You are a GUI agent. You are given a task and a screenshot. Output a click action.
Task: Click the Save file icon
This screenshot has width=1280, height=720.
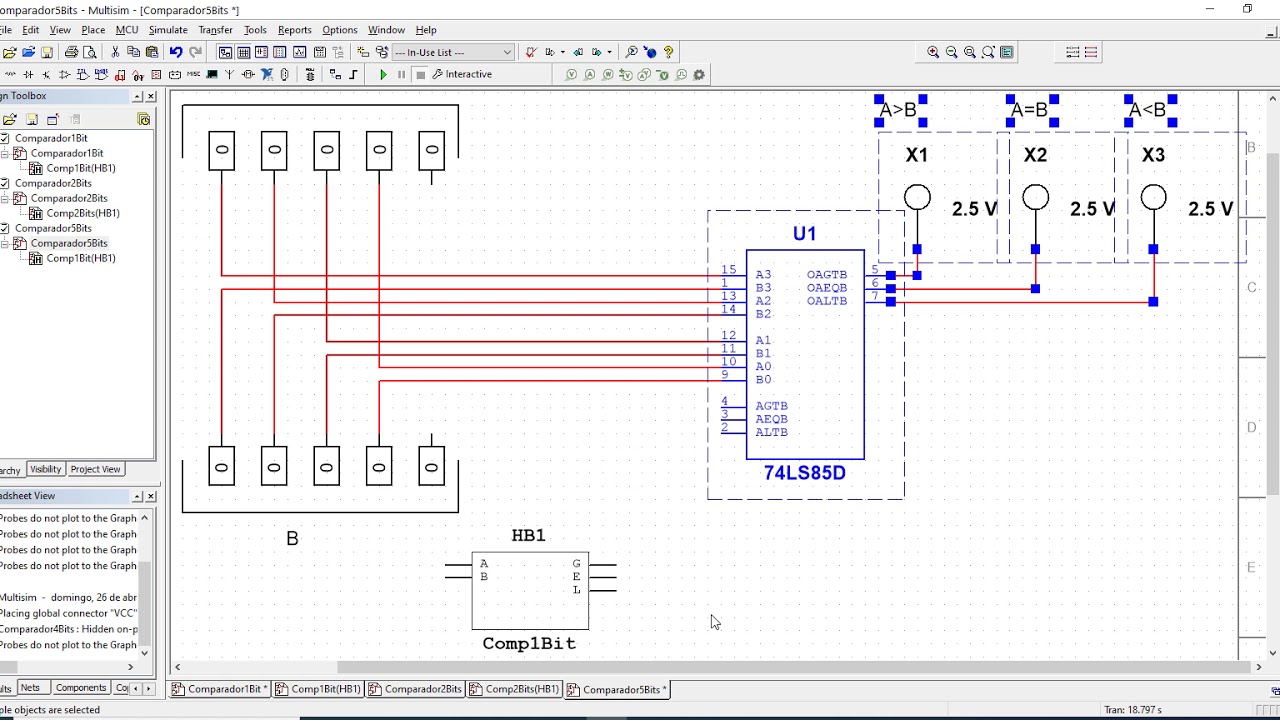coord(47,52)
